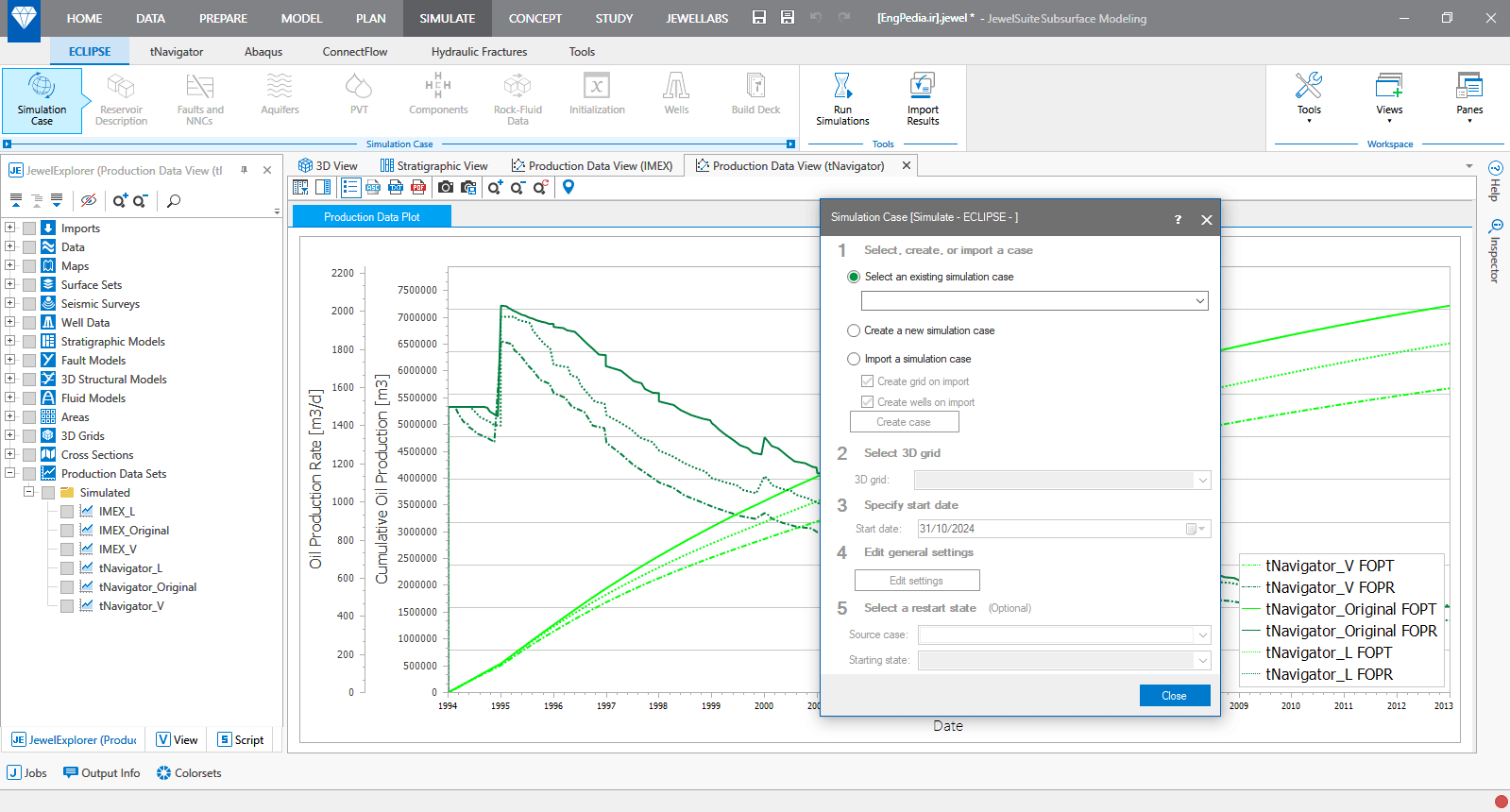The image size is (1510, 812).
Task: Click the save icon in title bar
Action: (759, 18)
